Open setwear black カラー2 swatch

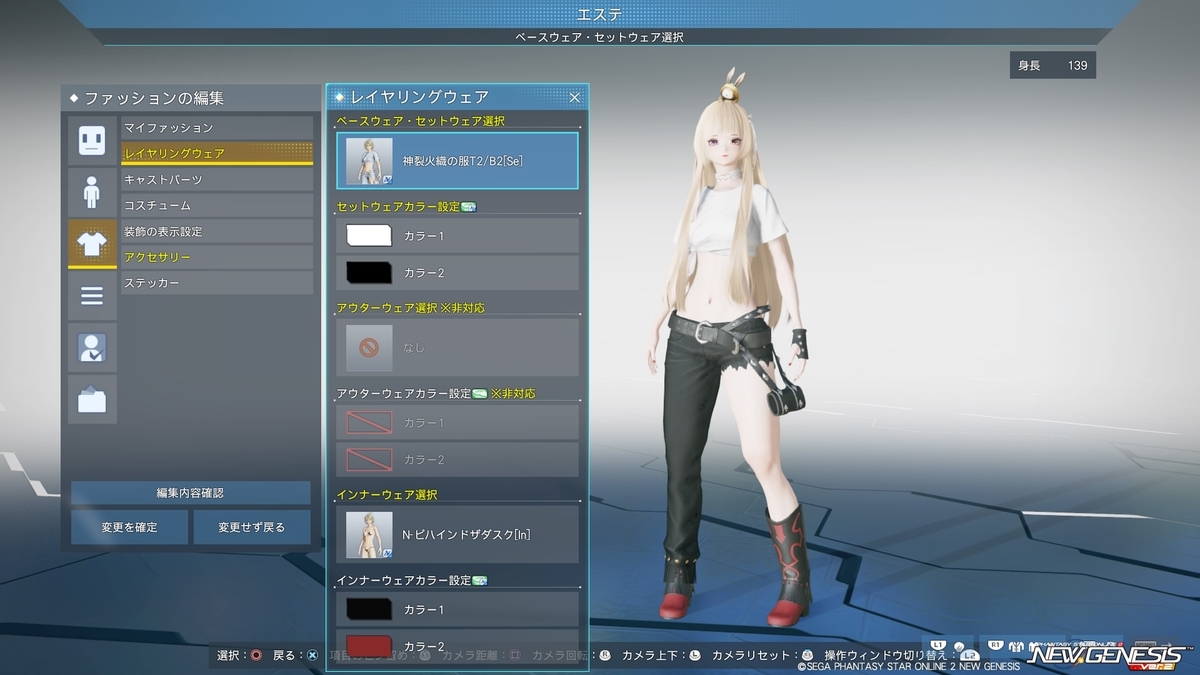371,272
